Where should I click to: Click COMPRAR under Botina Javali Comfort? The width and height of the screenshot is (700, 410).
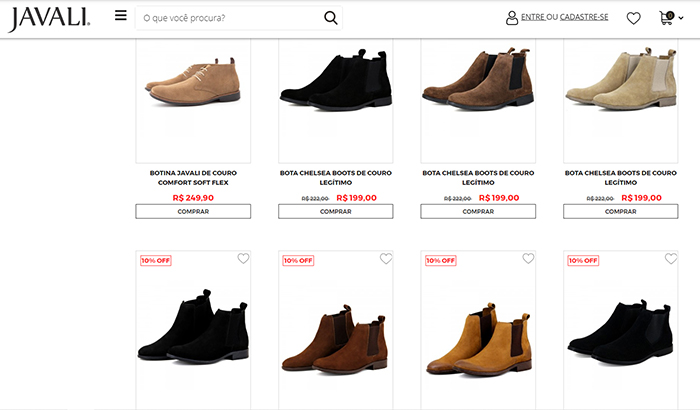coord(193,211)
